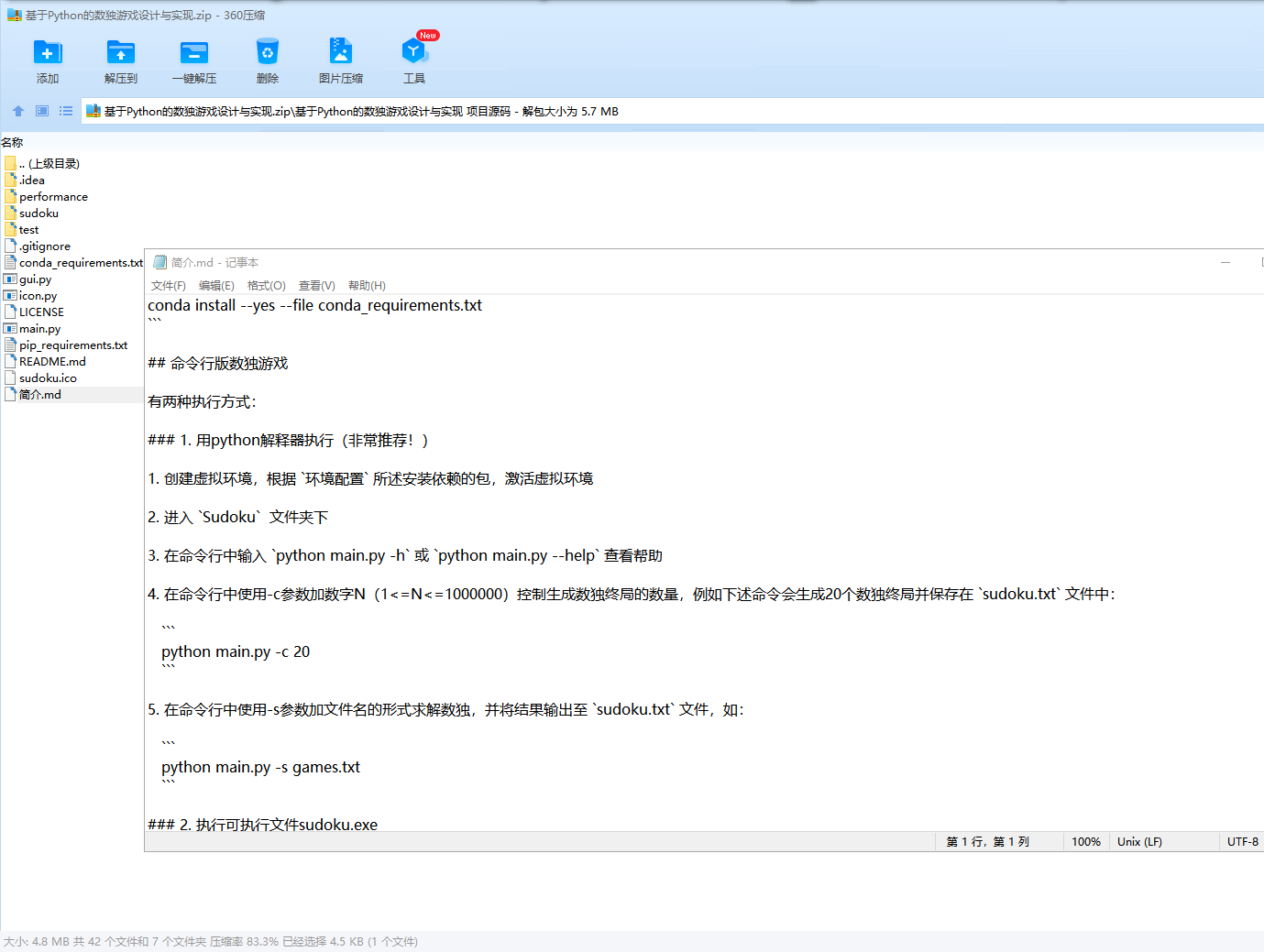Click the 添加 (Add) toolbar icon
This screenshot has height=952, width=1264.
coord(48,52)
